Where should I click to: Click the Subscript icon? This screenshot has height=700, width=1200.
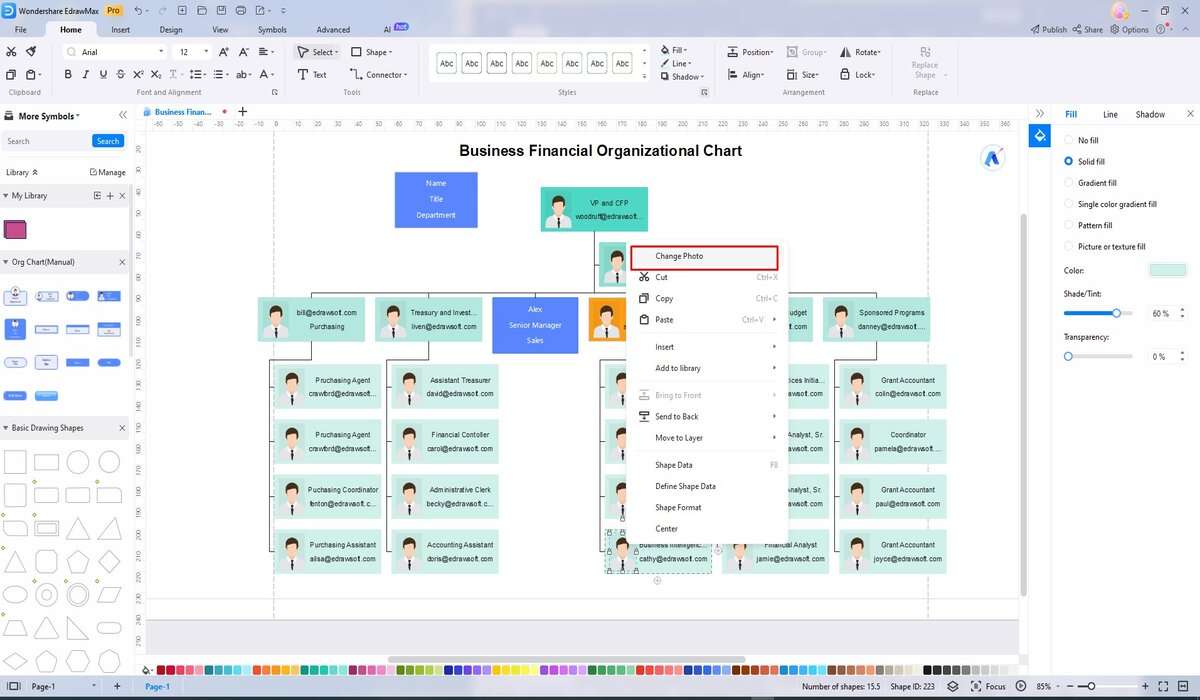(157, 75)
